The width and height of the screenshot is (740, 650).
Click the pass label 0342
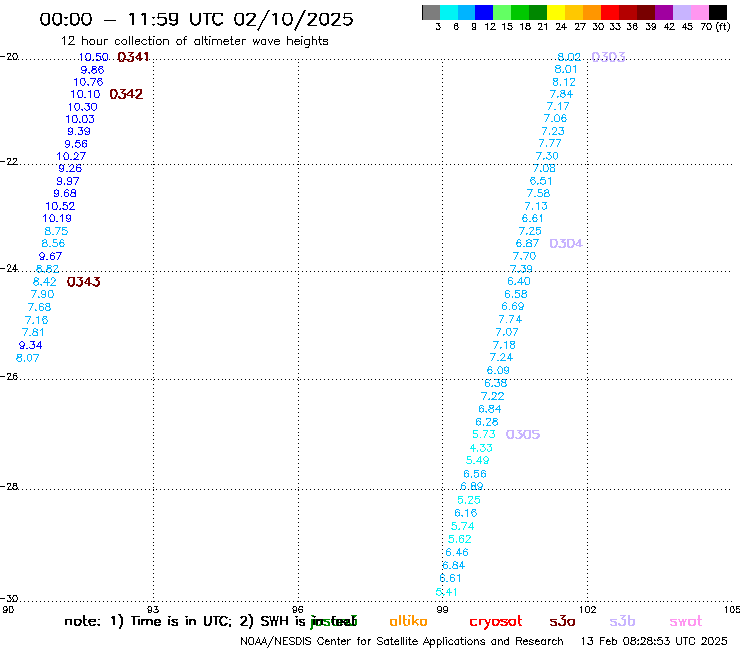click(x=126, y=94)
